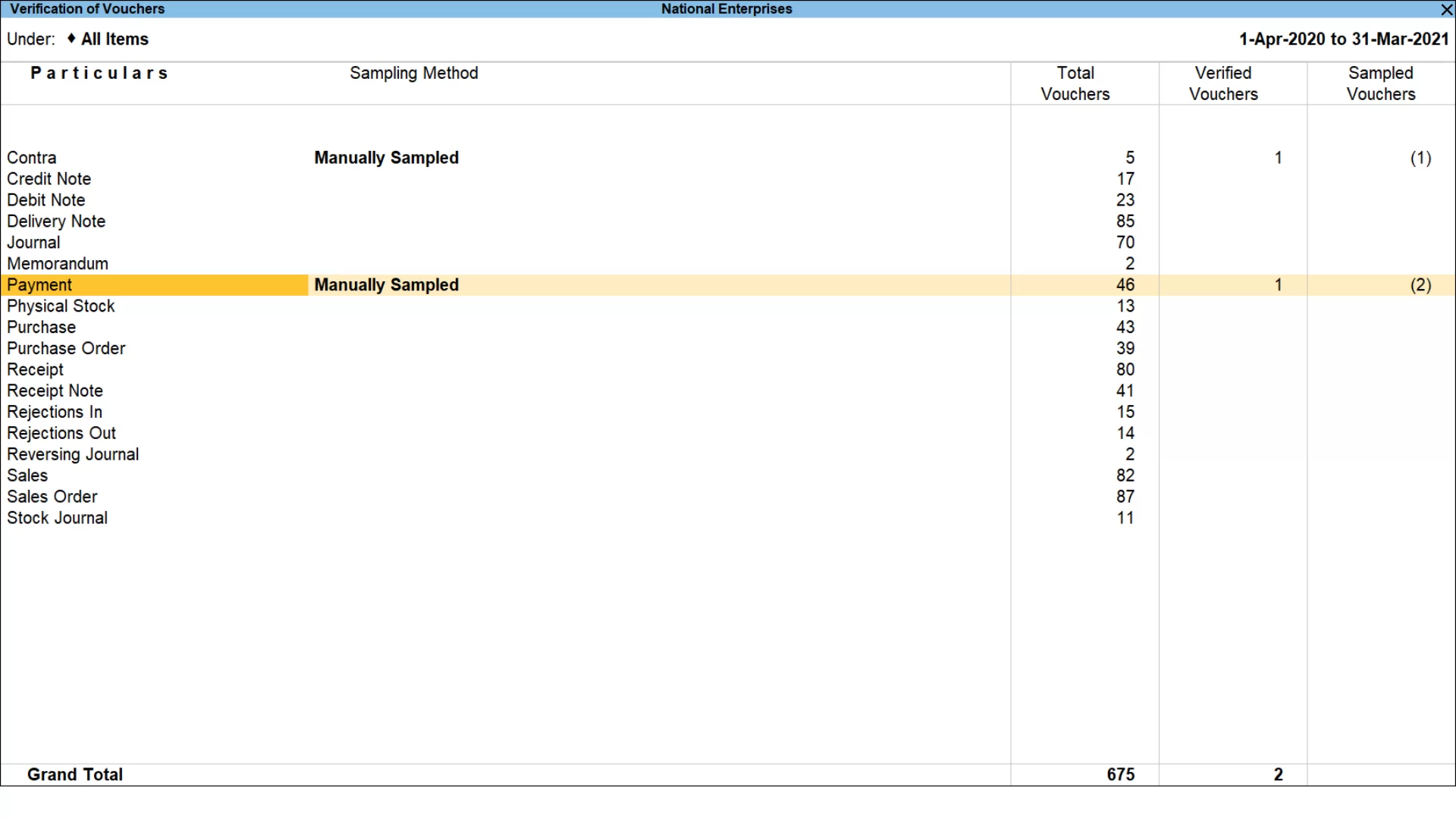Select the Contra voucher type row
Image resolution: width=1456 pixels, height=819 pixels.
coord(728,158)
